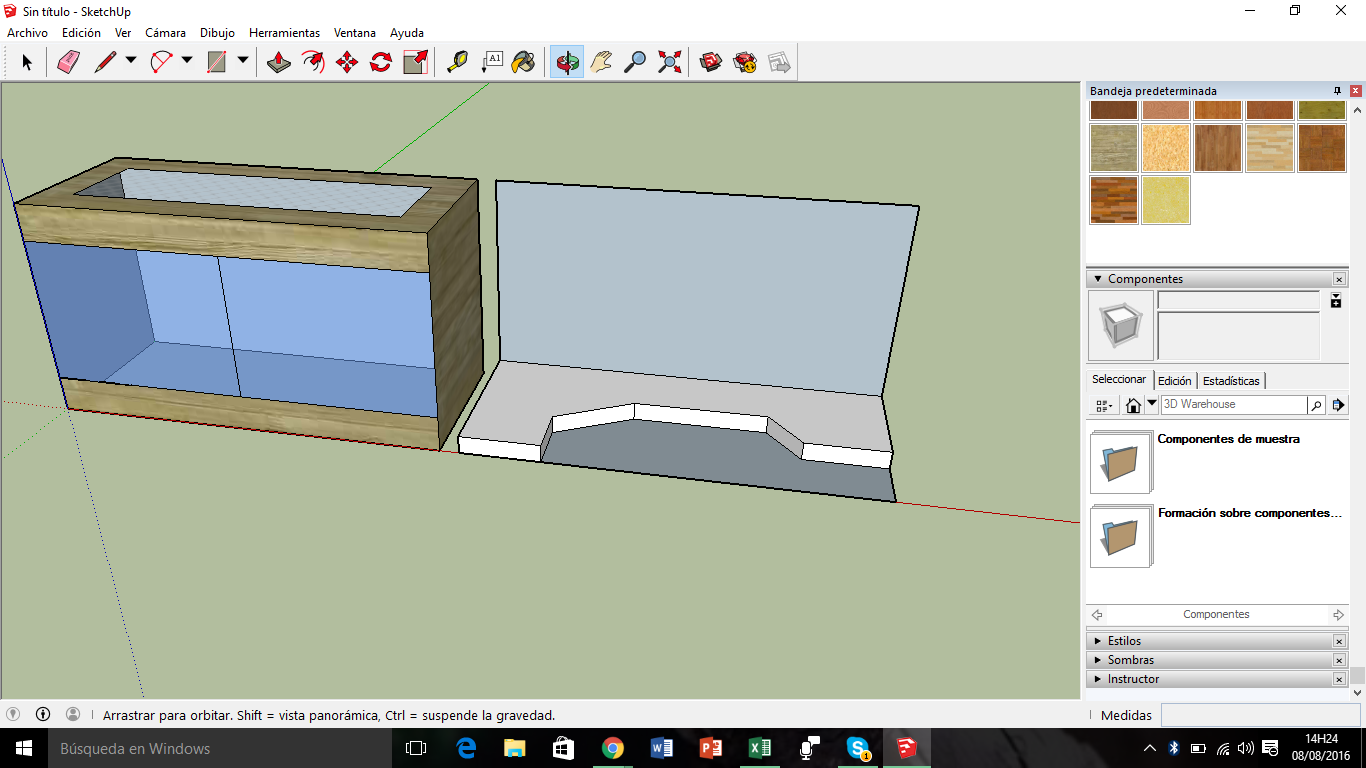Pick the yellow material swatch
Image resolution: width=1366 pixels, height=768 pixels.
point(1166,200)
